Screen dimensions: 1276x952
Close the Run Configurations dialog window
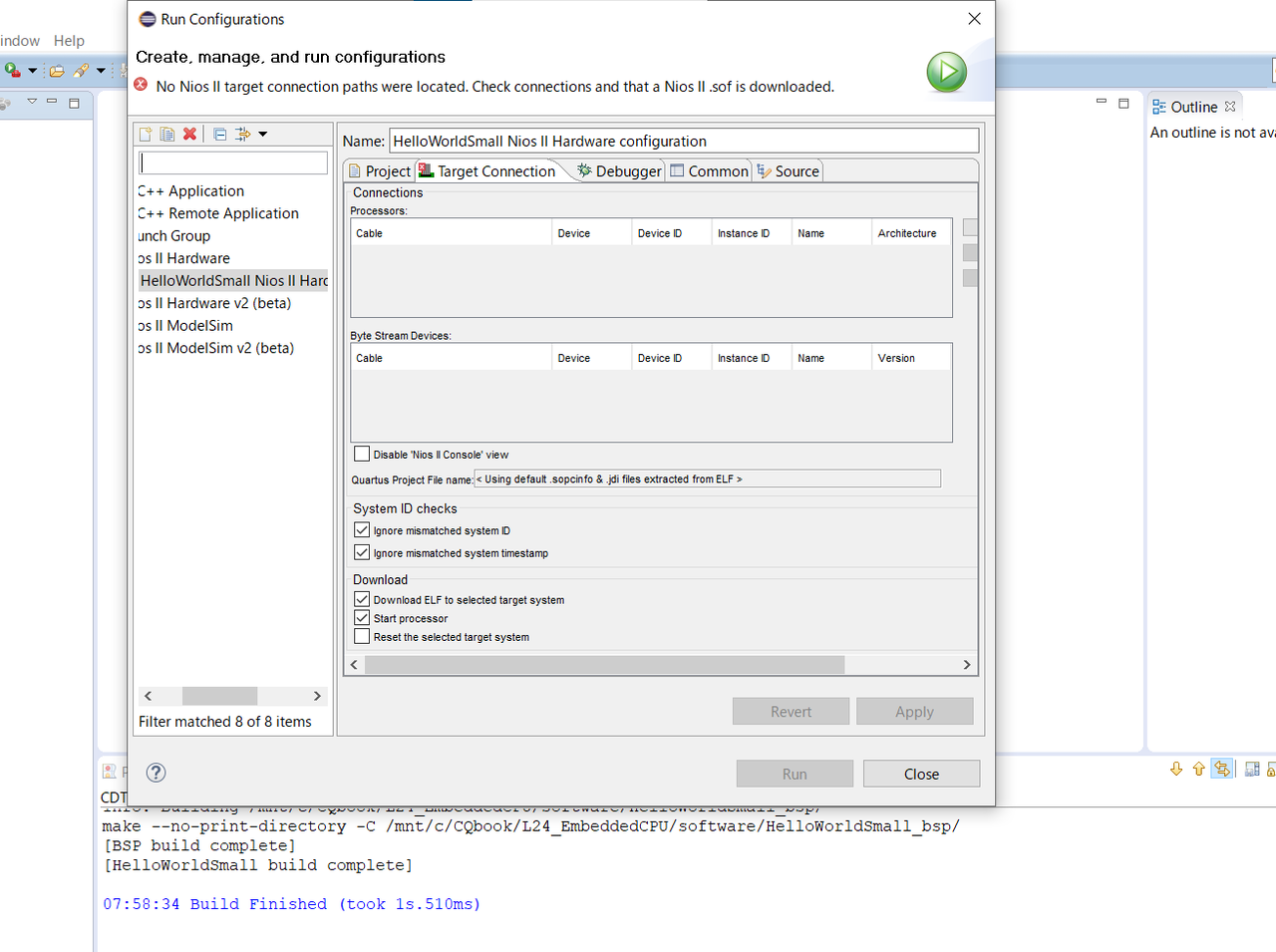tap(974, 19)
